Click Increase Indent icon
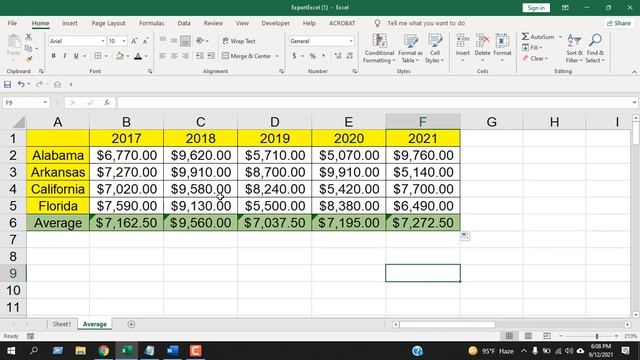This screenshot has width=640, height=360. click(211, 56)
